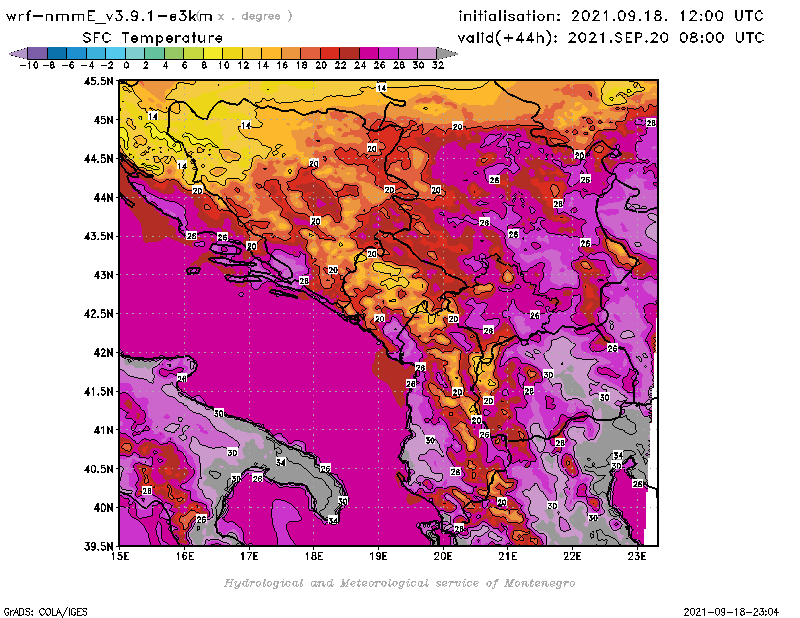Select the '22E' longitude label
Screen dimensions: 800x618
tap(572, 556)
